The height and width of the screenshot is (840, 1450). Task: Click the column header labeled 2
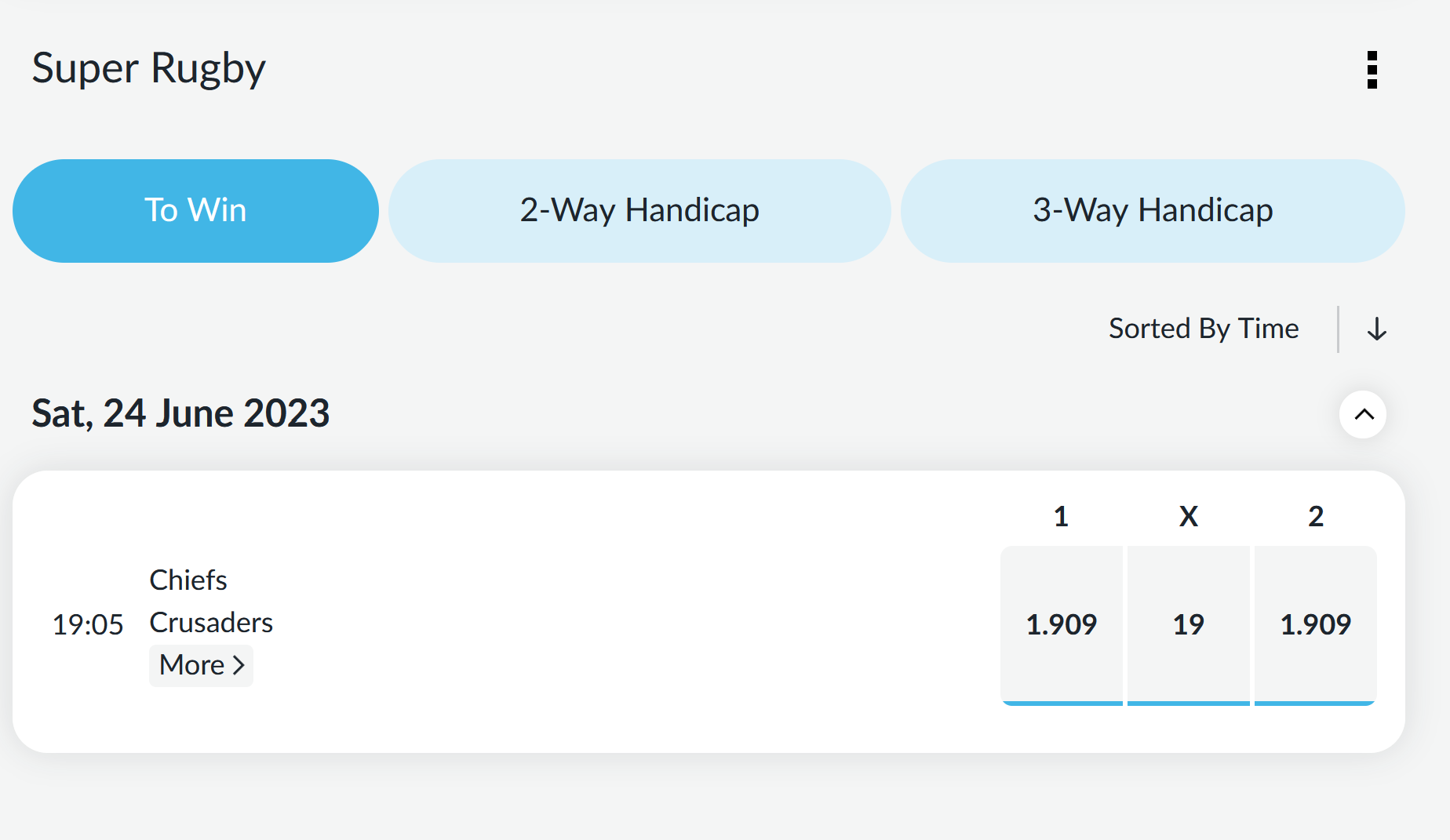tap(1315, 516)
